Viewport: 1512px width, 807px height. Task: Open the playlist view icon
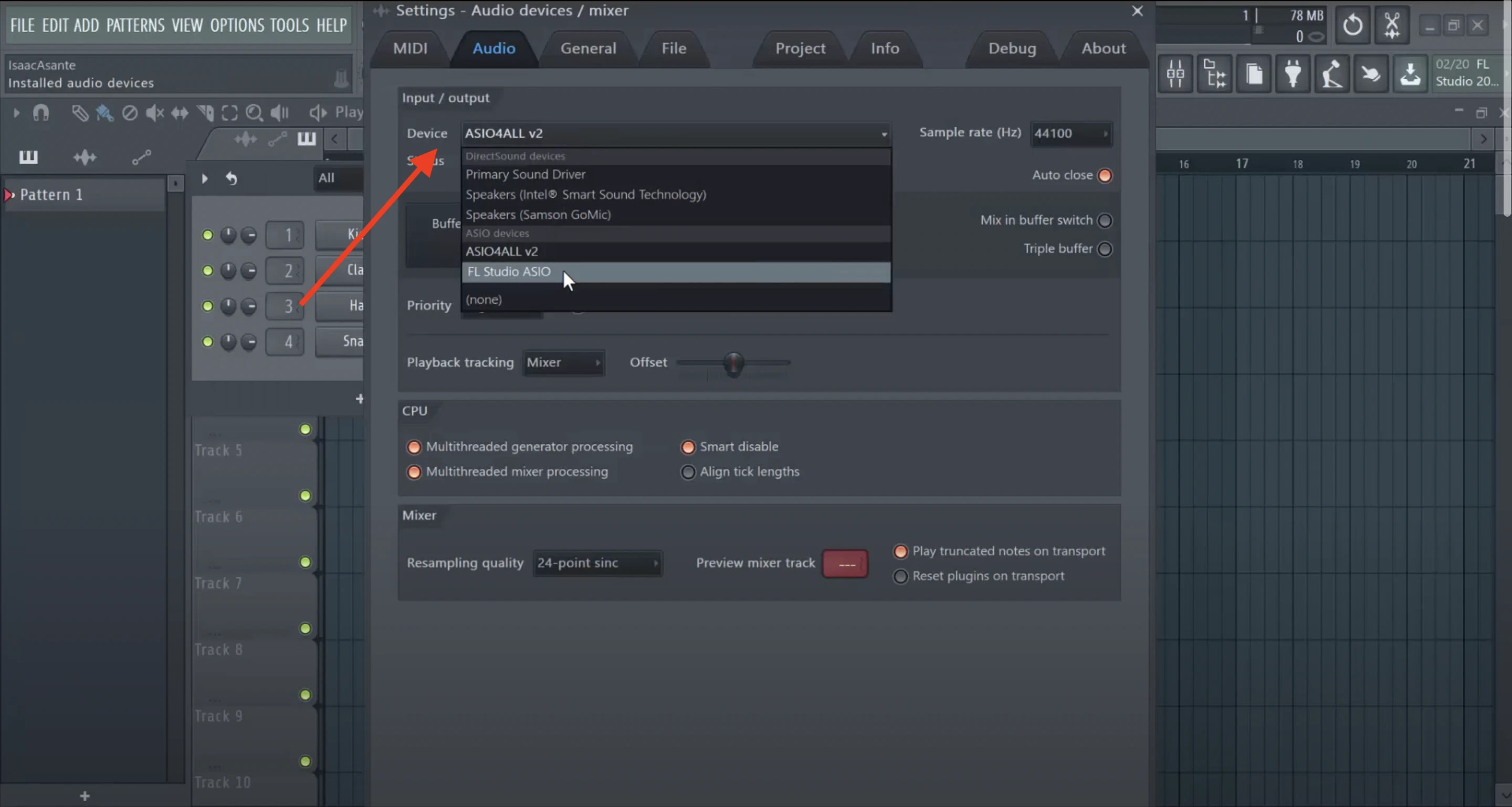[x=1214, y=75]
